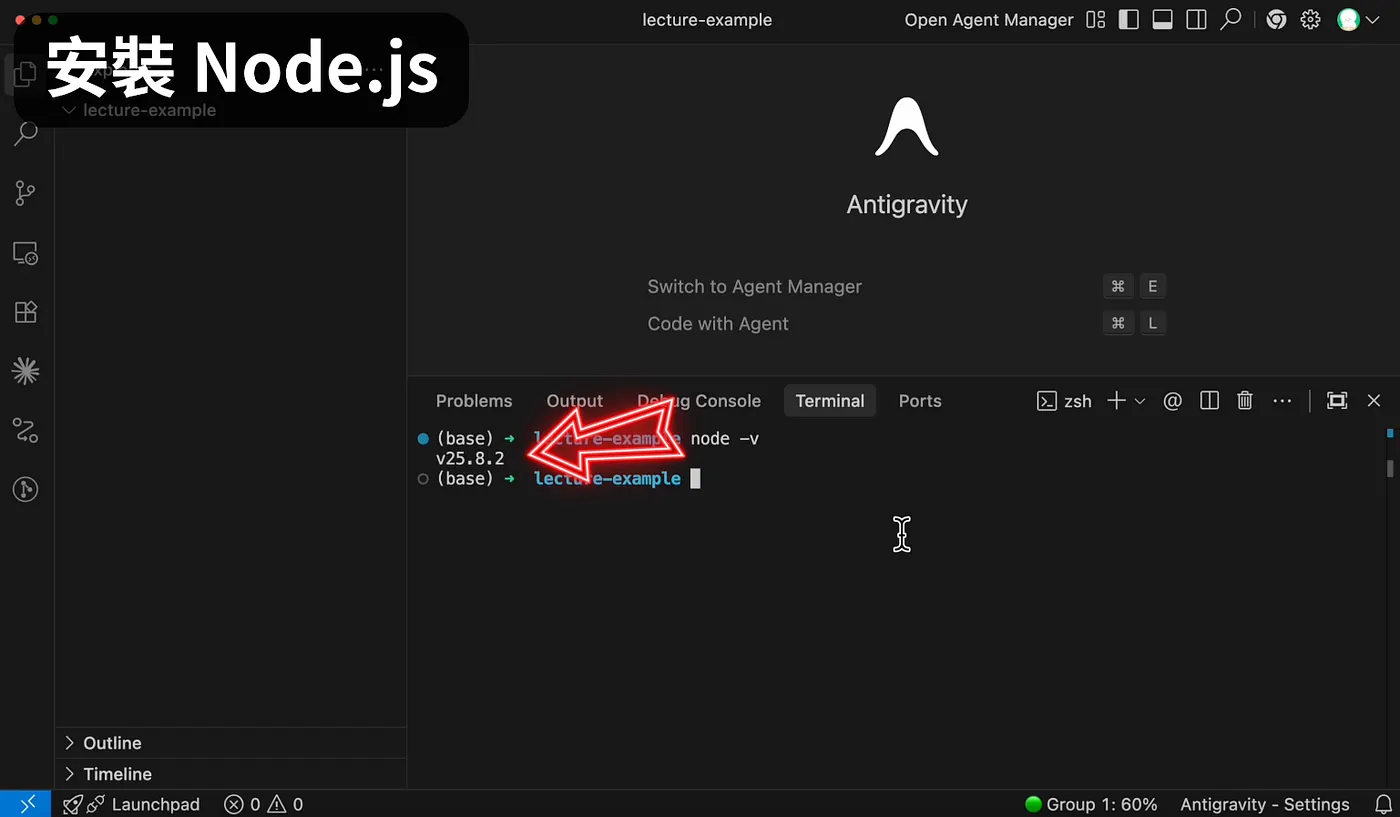Click the zsh terminal profile label
Viewport: 1400px width, 817px height.
[1064, 401]
